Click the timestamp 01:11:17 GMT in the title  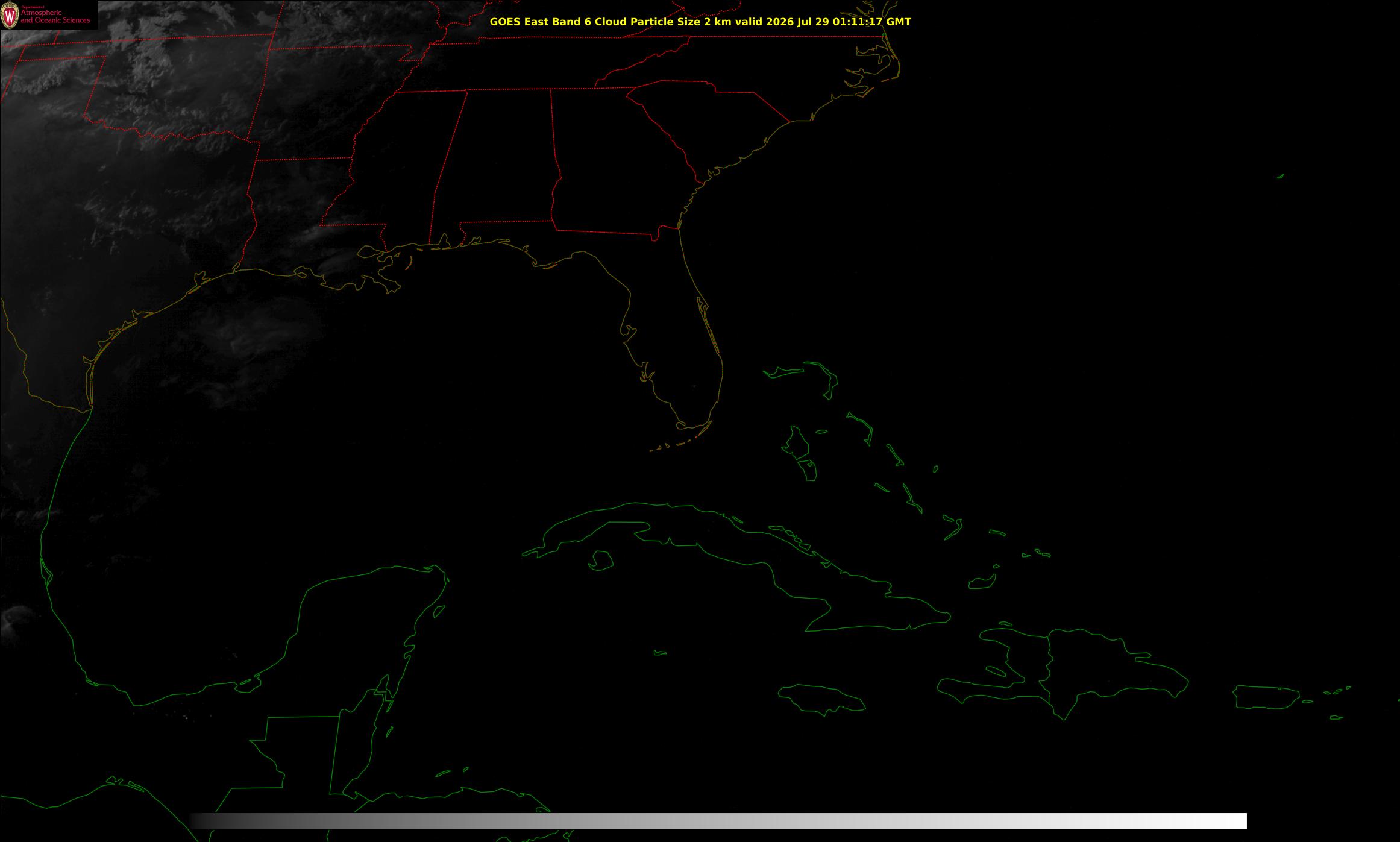872,22
